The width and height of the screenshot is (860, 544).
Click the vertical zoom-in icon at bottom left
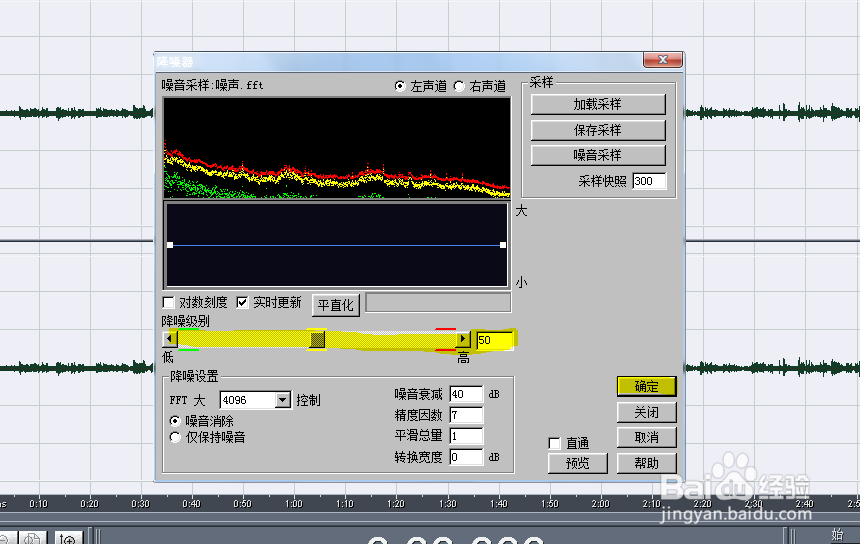click(68, 539)
